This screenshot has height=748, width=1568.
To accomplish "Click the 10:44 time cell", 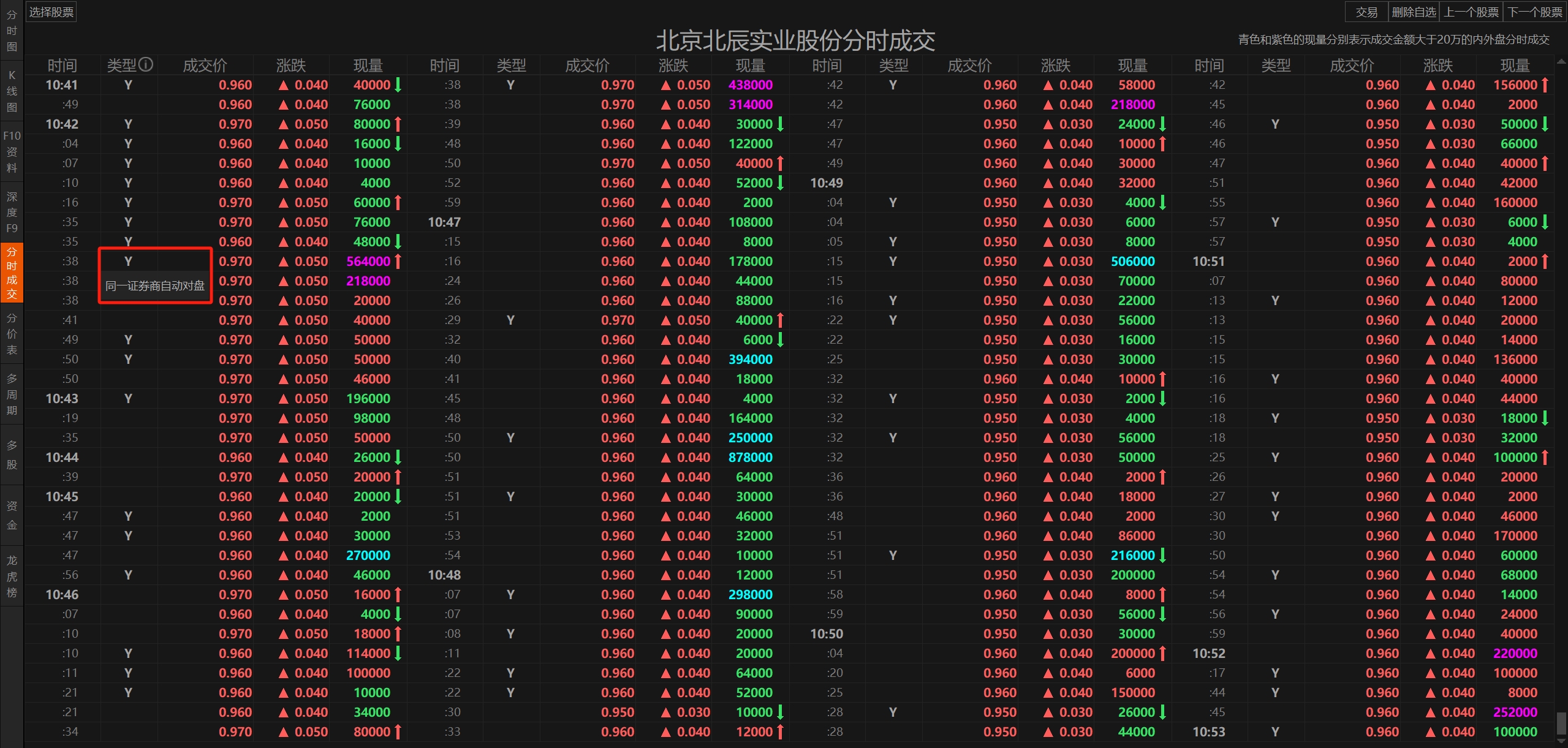I will pos(62,457).
